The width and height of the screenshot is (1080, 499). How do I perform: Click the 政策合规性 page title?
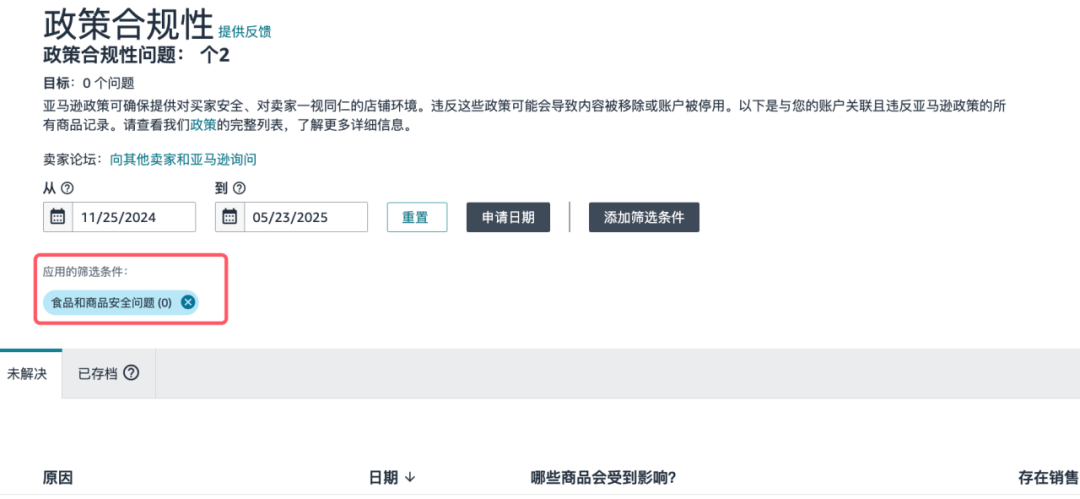[128, 26]
